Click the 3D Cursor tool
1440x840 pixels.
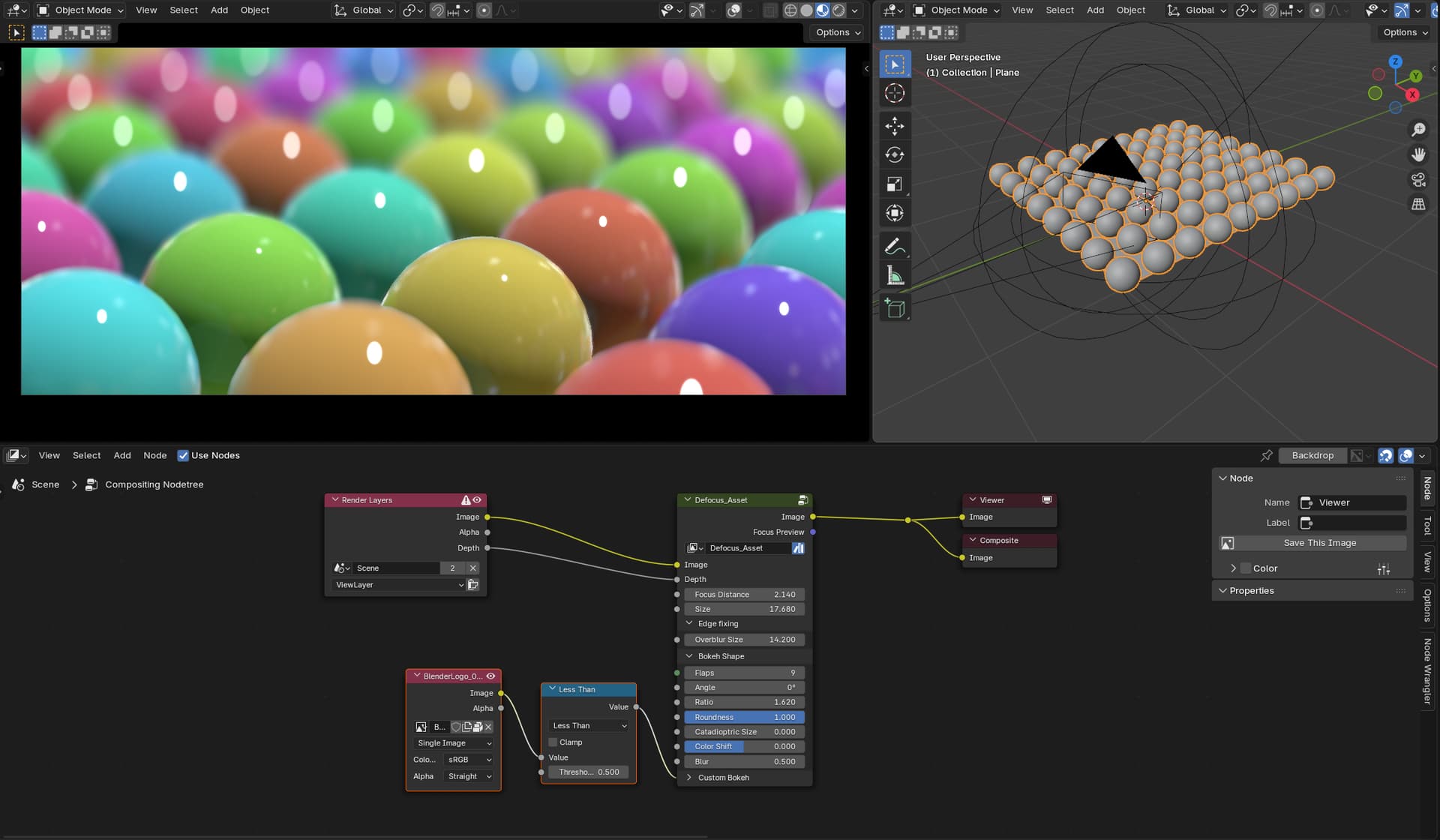[895, 94]
